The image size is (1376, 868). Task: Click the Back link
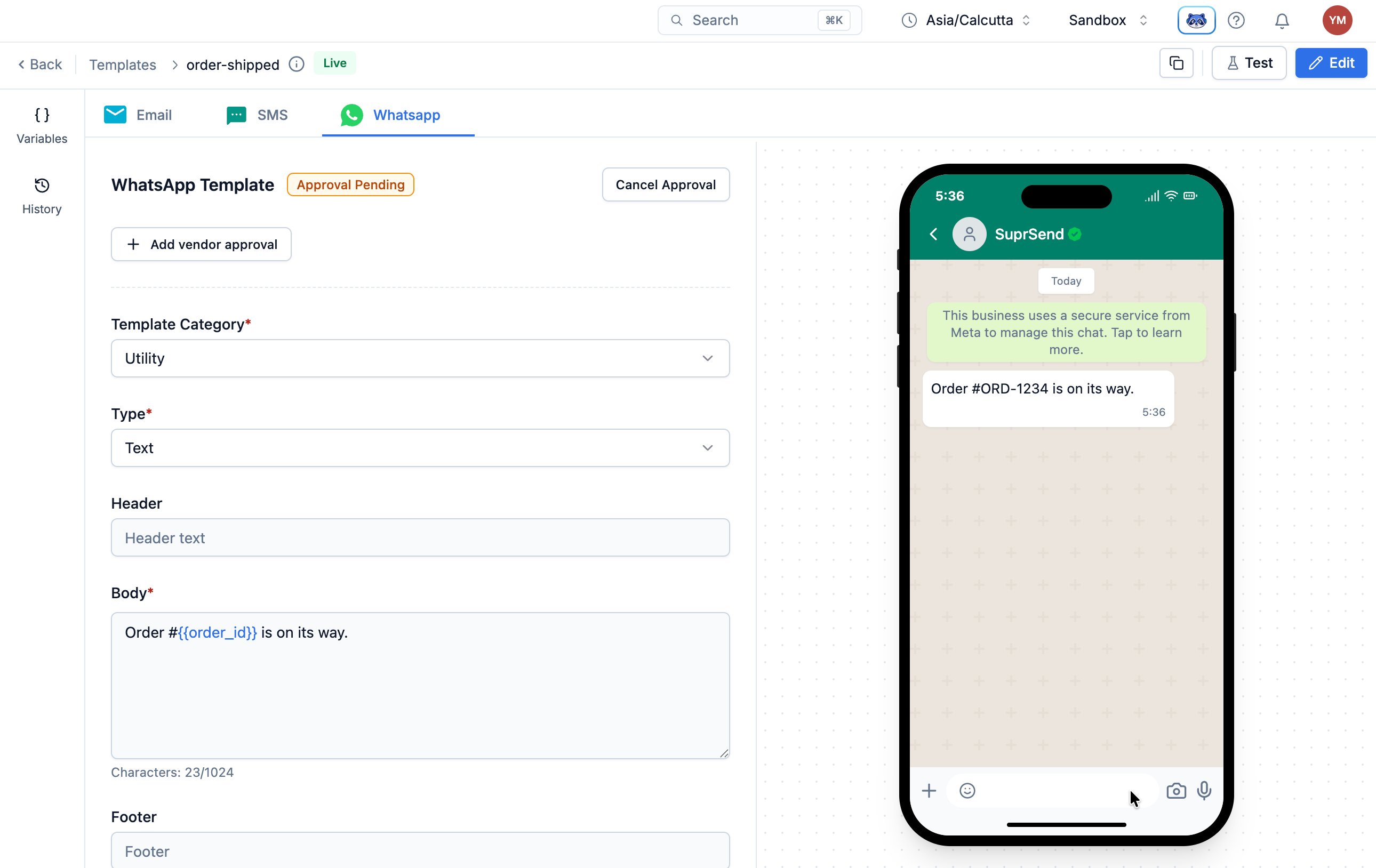pos(39,65)
